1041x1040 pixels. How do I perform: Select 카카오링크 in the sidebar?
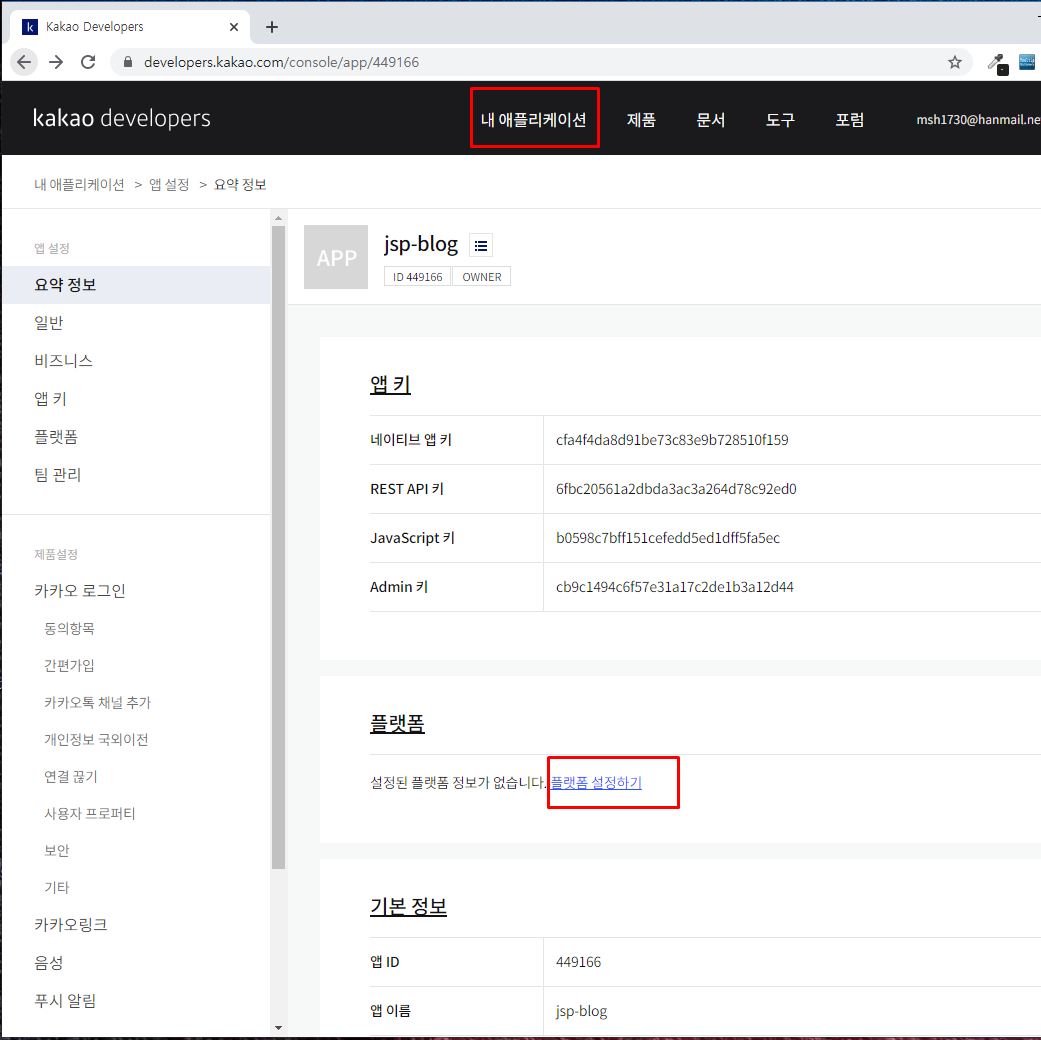(x=71, y=925)
